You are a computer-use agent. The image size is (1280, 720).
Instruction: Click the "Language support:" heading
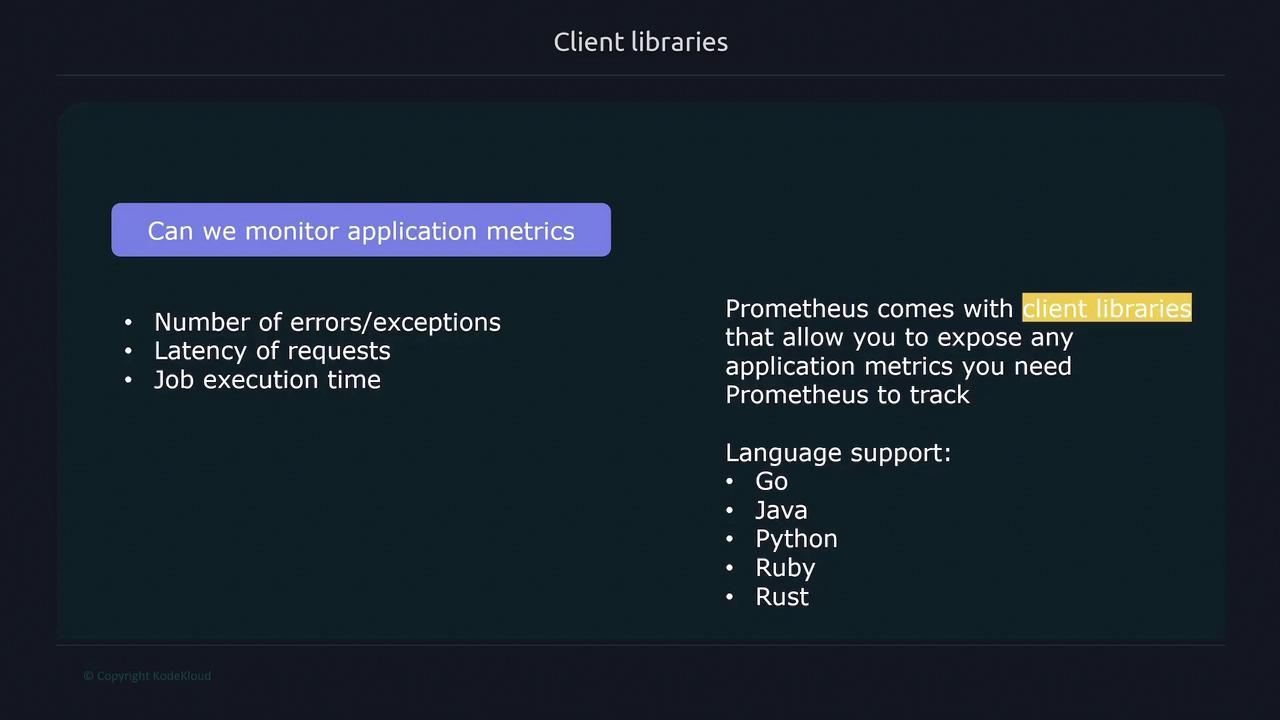point(838,453)
